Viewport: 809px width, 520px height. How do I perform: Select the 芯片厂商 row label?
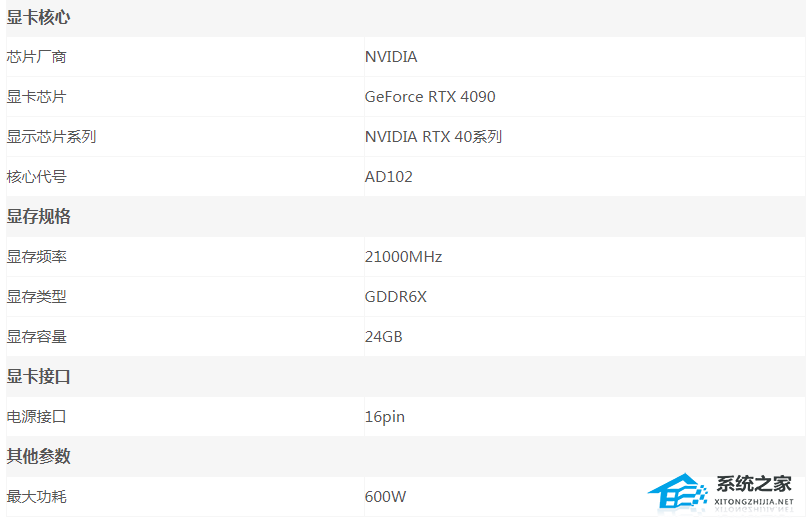coord(36,57)
